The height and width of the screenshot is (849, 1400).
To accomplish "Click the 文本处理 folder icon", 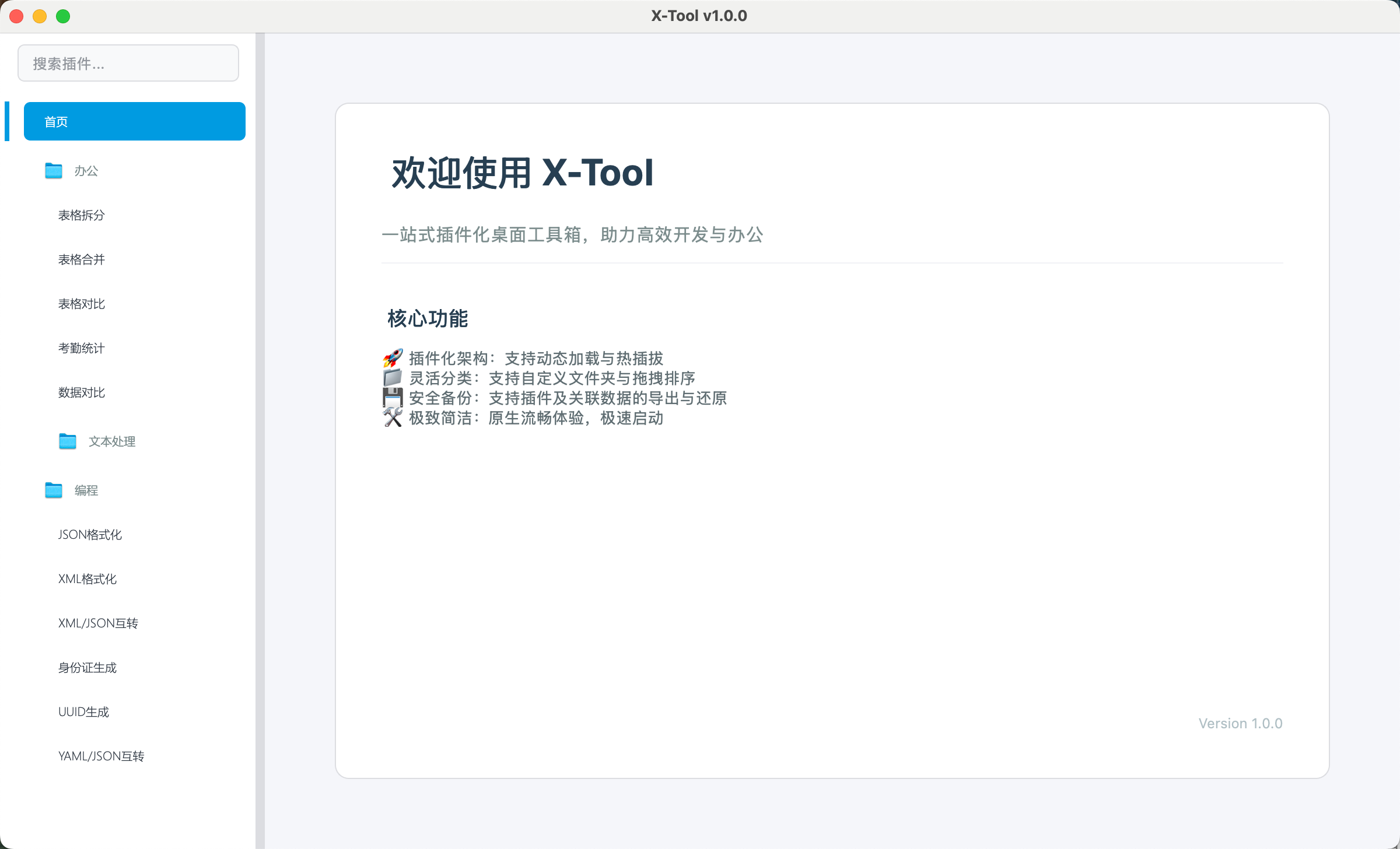I will click(68, 441).
